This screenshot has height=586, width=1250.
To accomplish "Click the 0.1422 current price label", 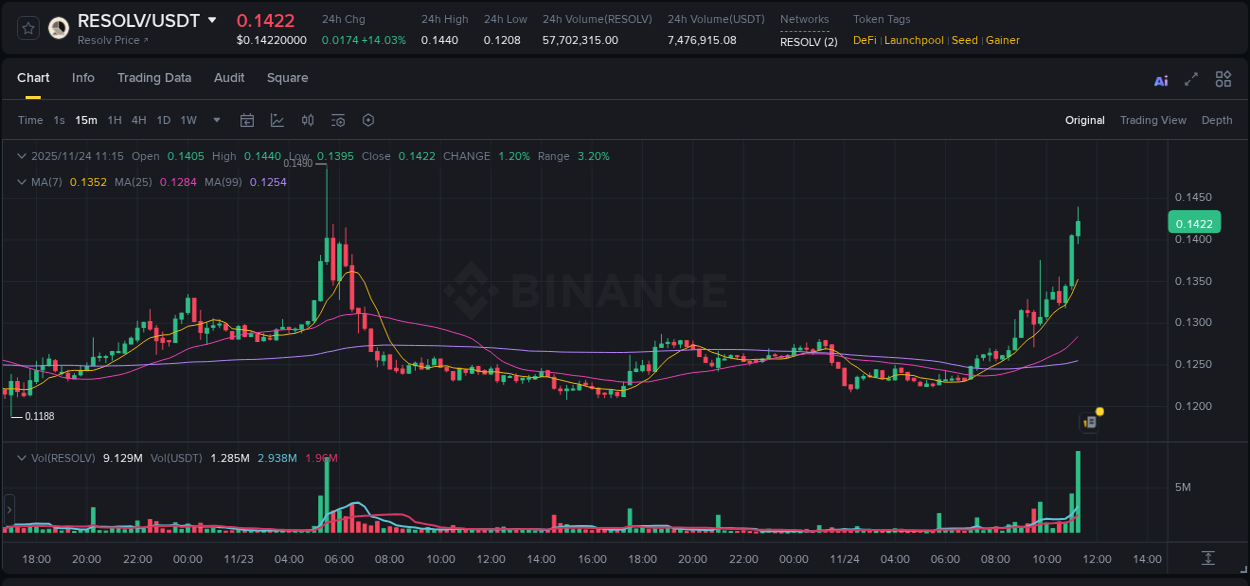I will (x=1194, y=222).
